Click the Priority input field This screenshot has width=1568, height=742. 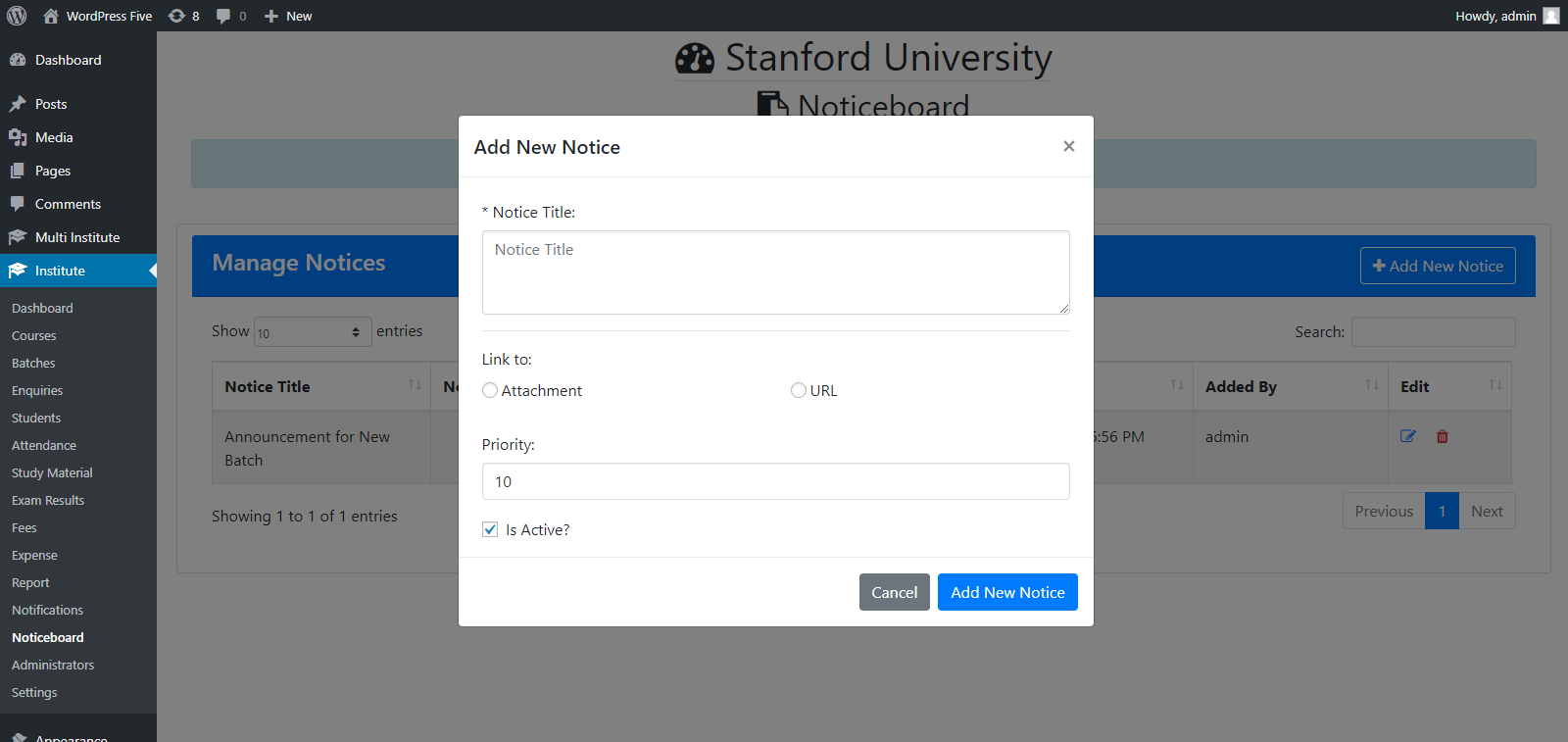(x=775, y=481)
